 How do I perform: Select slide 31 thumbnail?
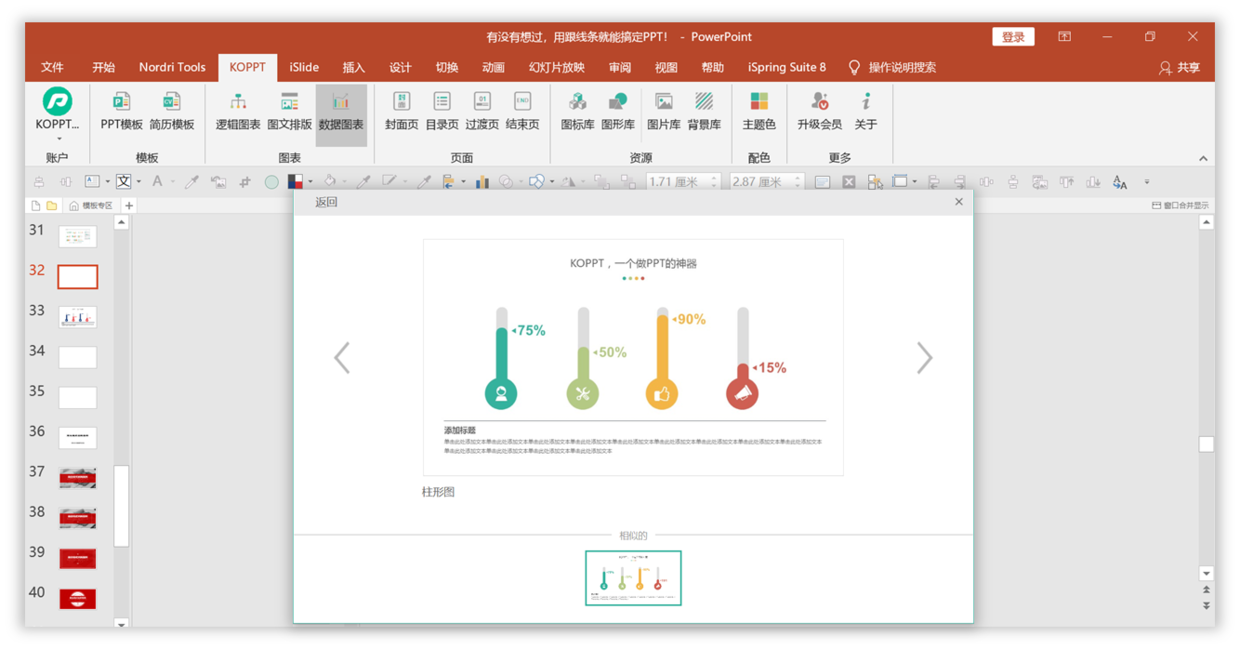coord(77,236)
